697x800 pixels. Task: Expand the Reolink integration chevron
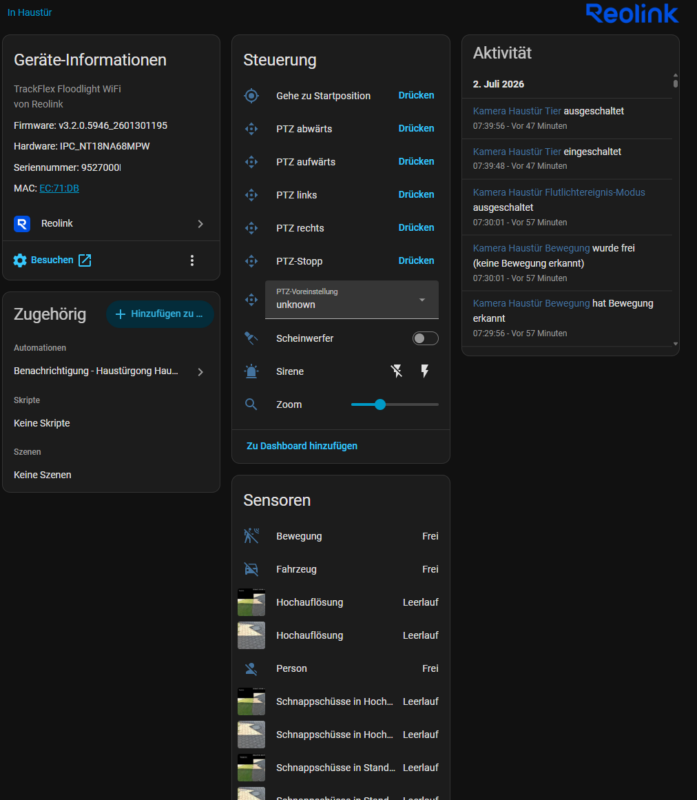tap(201, 224)
